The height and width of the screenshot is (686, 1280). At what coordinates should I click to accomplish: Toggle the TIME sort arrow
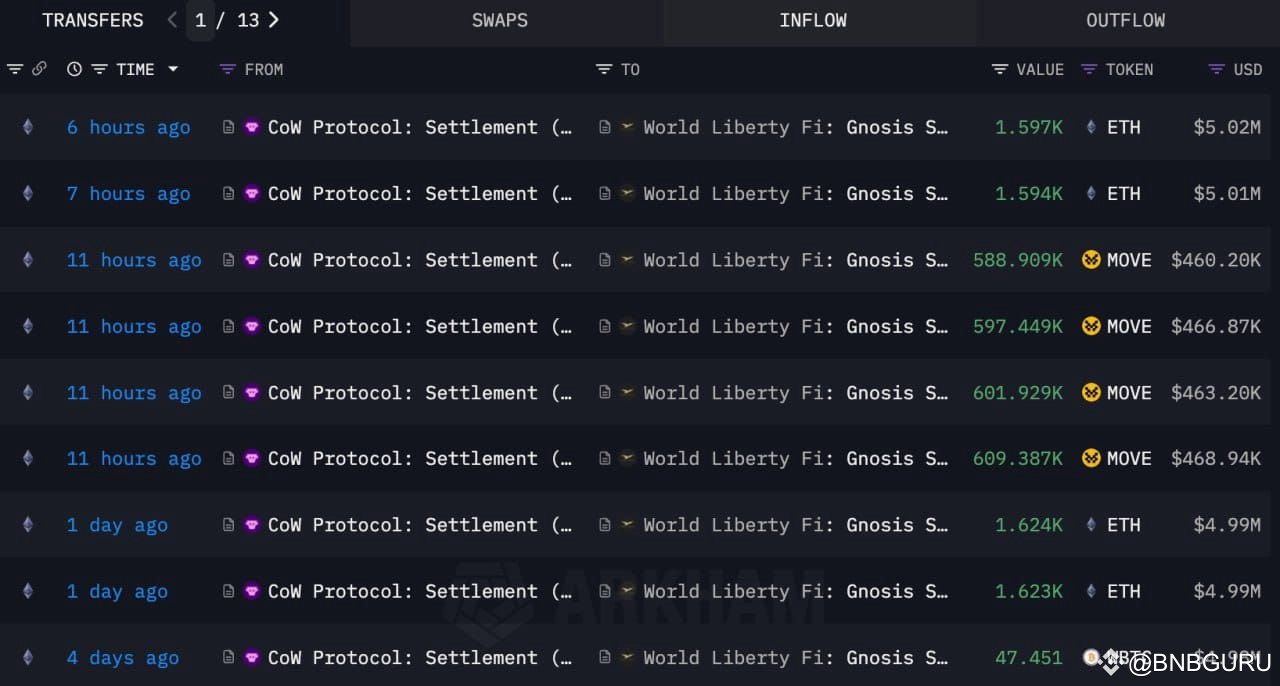point(173,69)
